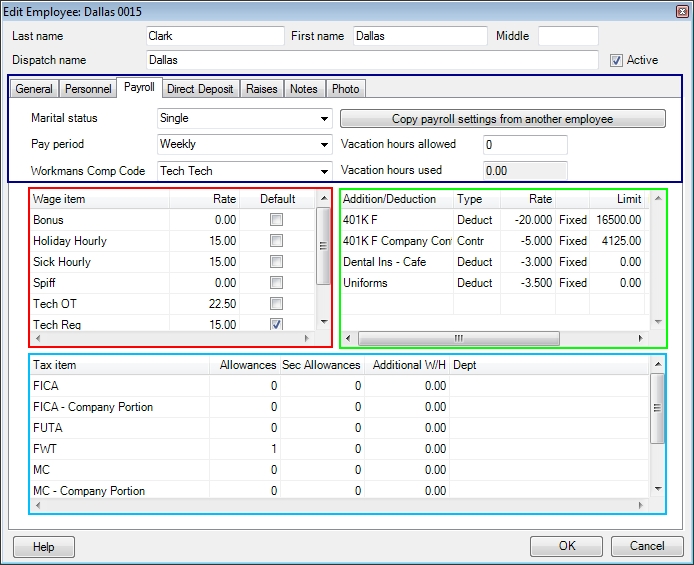The image size is (694, 565).
Task: Select the Uniforms deduction row
Action: tap(493, 282)
